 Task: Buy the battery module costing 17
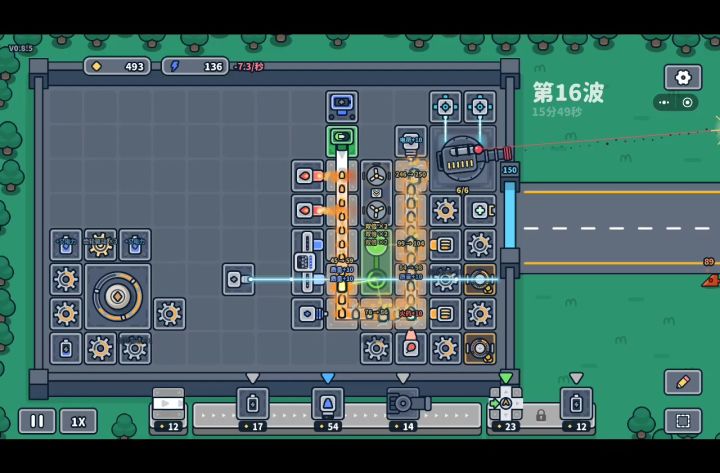pyautogui.click(x=253, y=410)
